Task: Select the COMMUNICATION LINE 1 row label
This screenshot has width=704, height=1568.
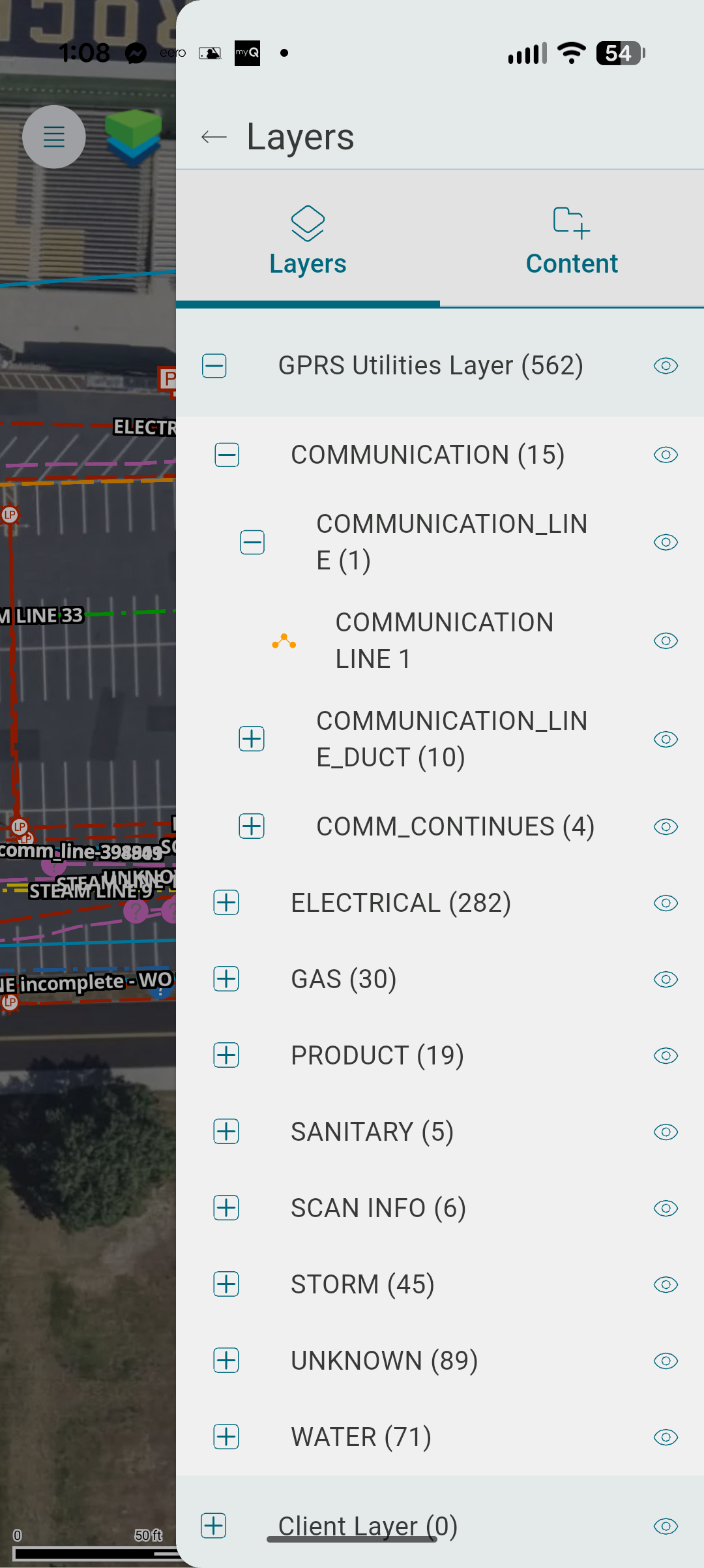Action: (x=445, y=641)
